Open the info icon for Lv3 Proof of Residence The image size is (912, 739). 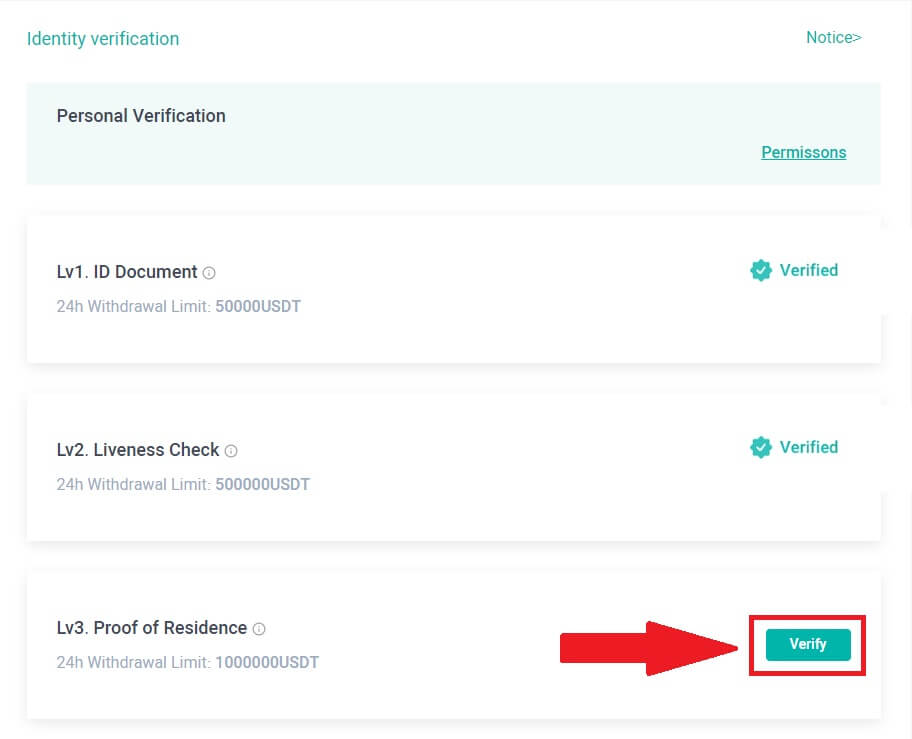258,628
